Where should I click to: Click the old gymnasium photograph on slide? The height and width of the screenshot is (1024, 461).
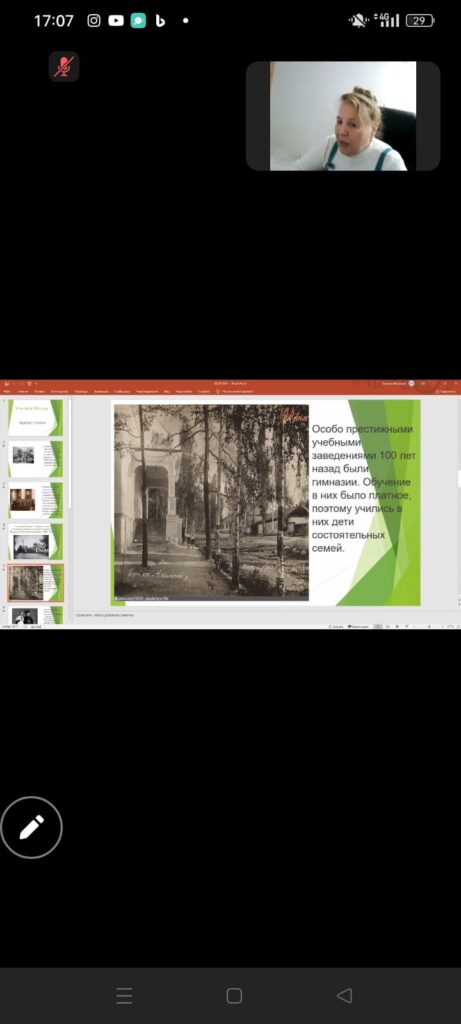211,502
